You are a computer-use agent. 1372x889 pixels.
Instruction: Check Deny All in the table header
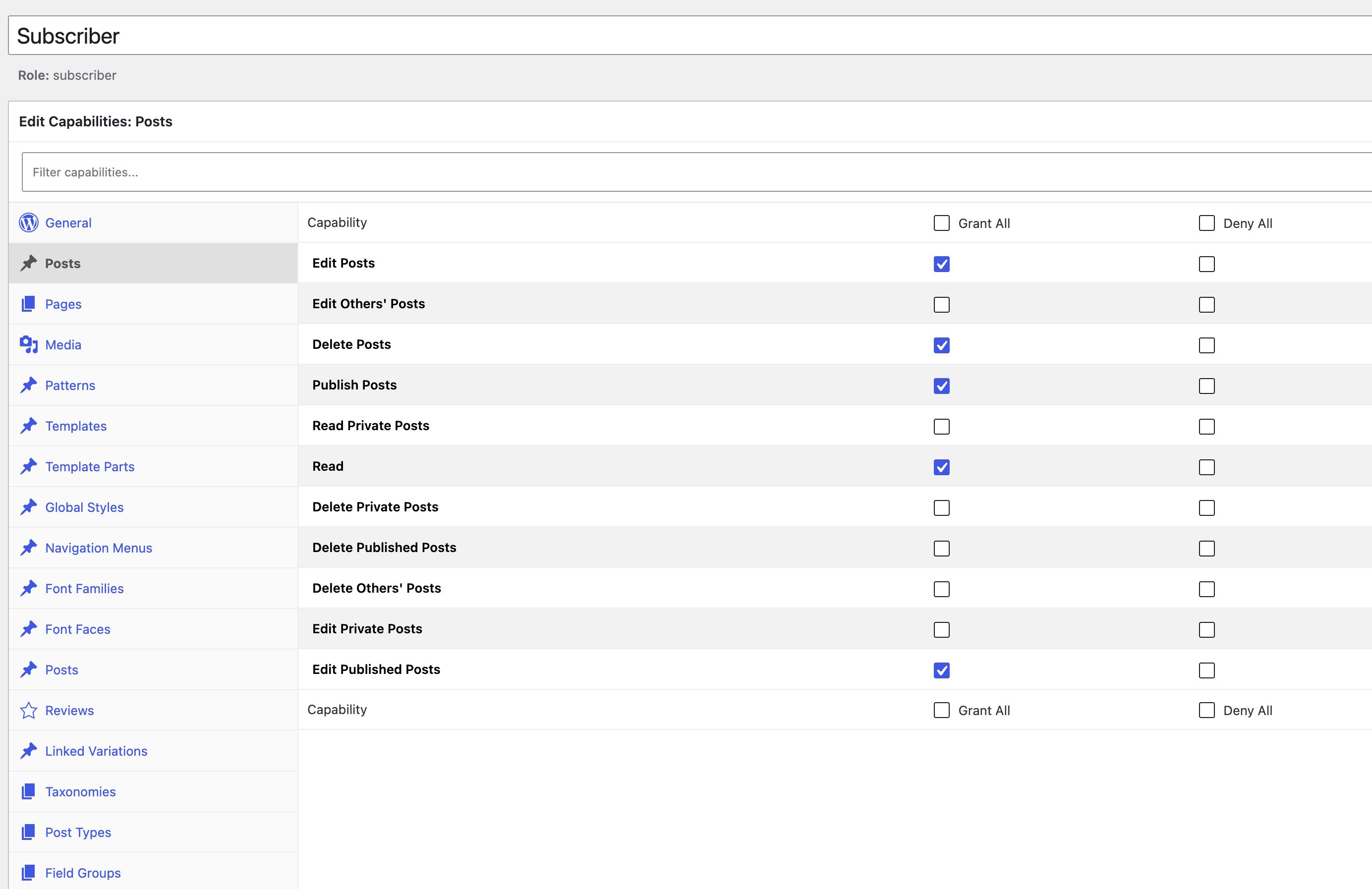click(1206, 223)
